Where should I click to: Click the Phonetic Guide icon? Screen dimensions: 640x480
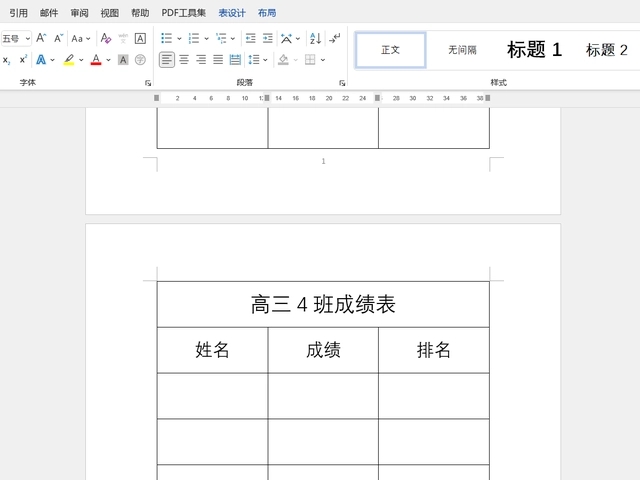click(123, 38)
